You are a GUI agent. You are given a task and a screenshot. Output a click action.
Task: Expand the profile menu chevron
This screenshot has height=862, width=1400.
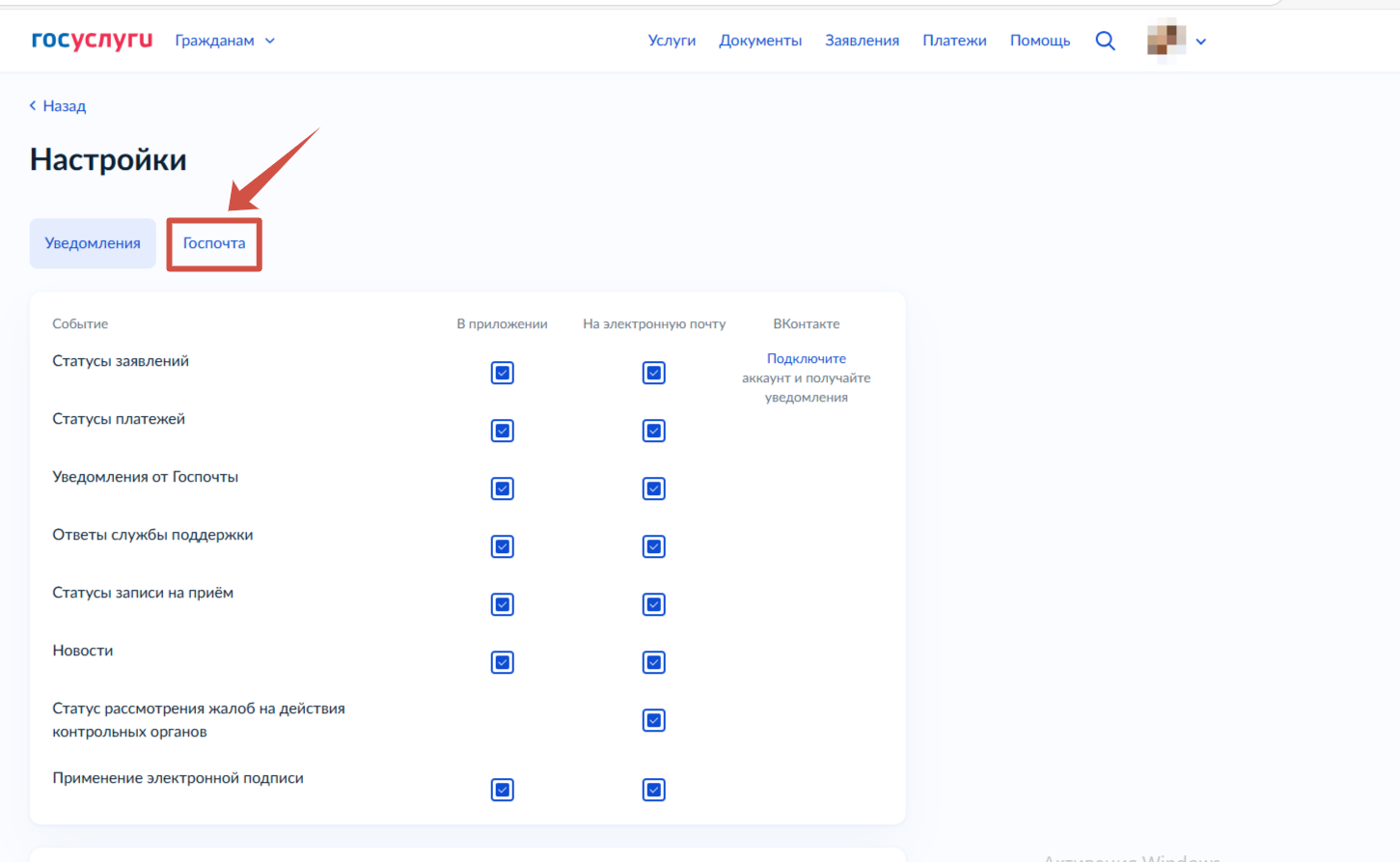[x=1201, y=42]
